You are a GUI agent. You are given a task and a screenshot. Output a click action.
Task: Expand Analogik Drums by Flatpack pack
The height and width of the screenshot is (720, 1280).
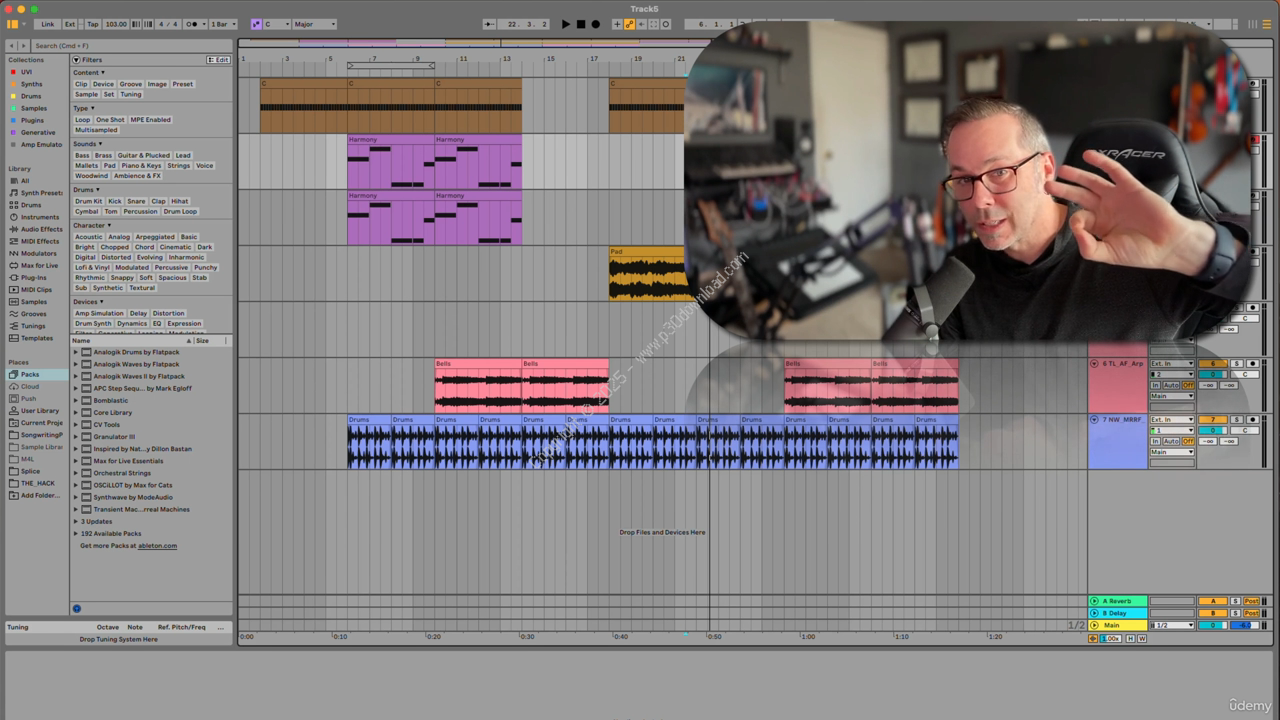75,352
